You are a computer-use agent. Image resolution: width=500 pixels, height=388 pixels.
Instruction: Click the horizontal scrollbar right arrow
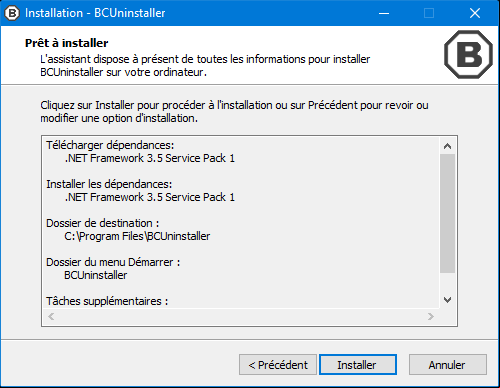point(431,316)
